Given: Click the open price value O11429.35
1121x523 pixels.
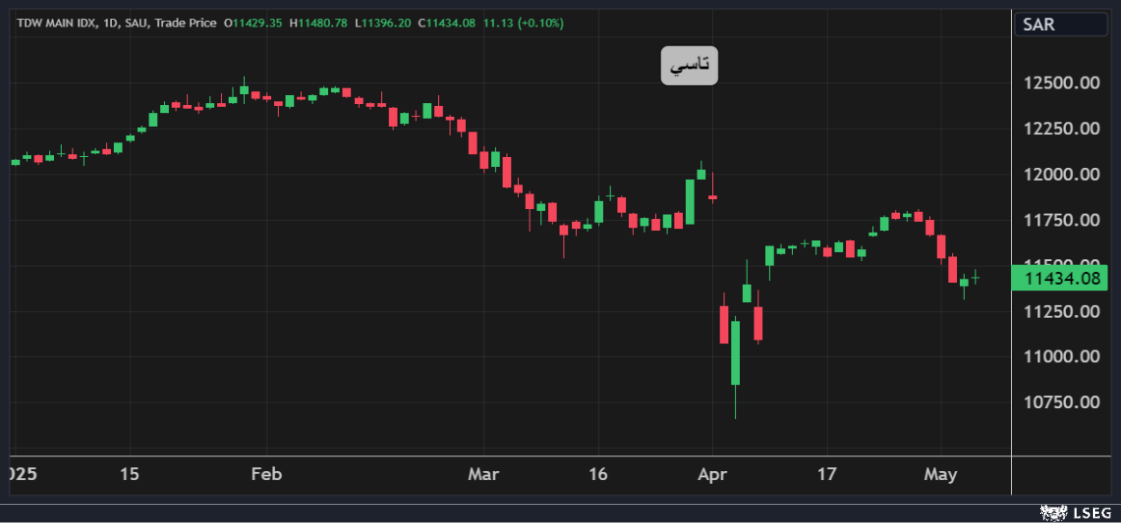Looking at the screenshot, I should (254, 22).
